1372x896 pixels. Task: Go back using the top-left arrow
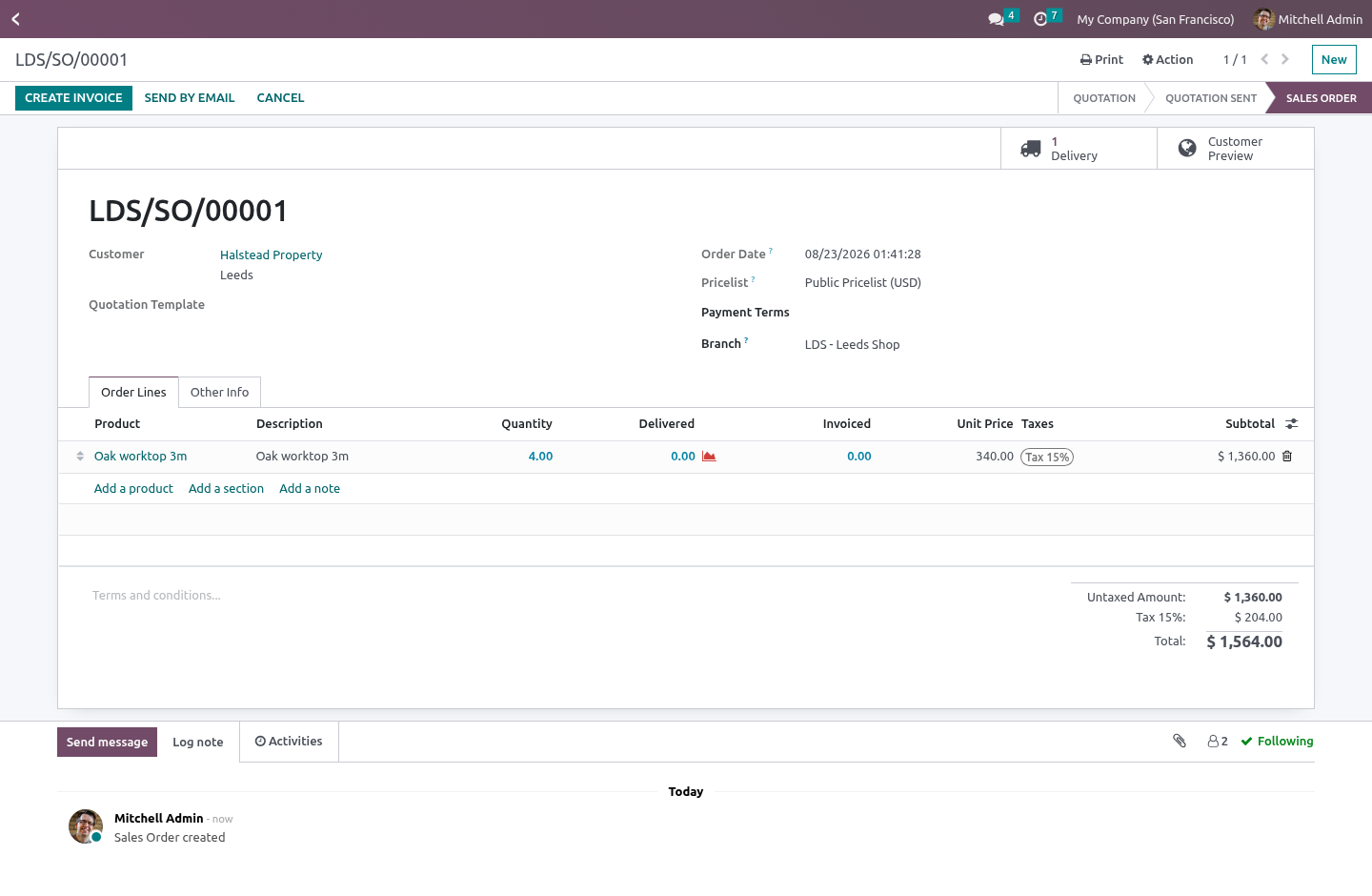pos(15,19)
